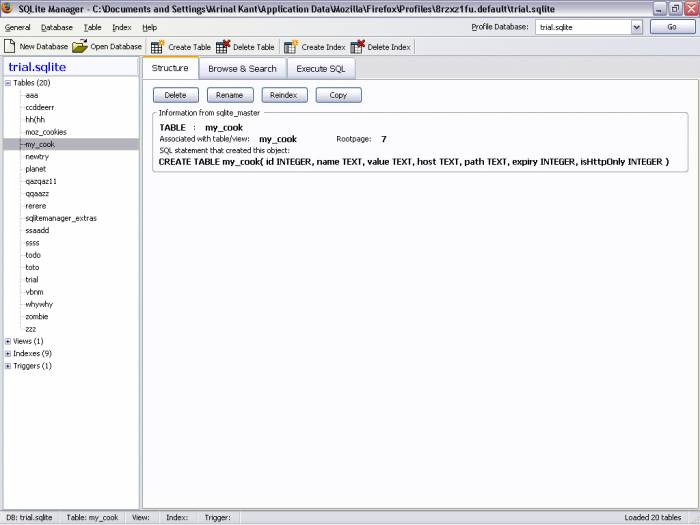Click the Reindex button
700x525 pixels.
click(284, 95)
